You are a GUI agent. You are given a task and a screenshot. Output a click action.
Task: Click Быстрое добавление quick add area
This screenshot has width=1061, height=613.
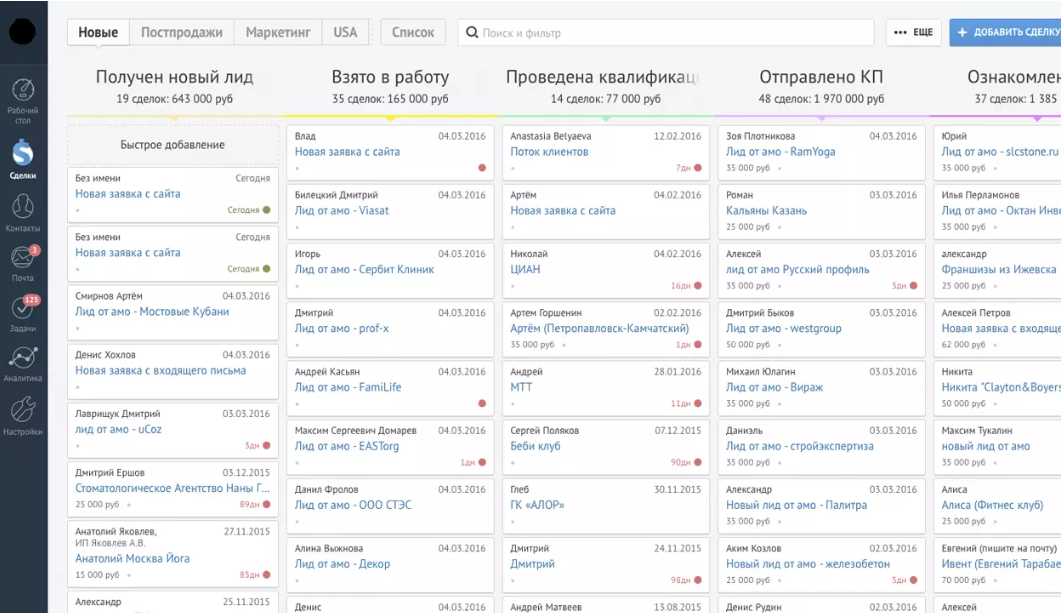point(173,145)
